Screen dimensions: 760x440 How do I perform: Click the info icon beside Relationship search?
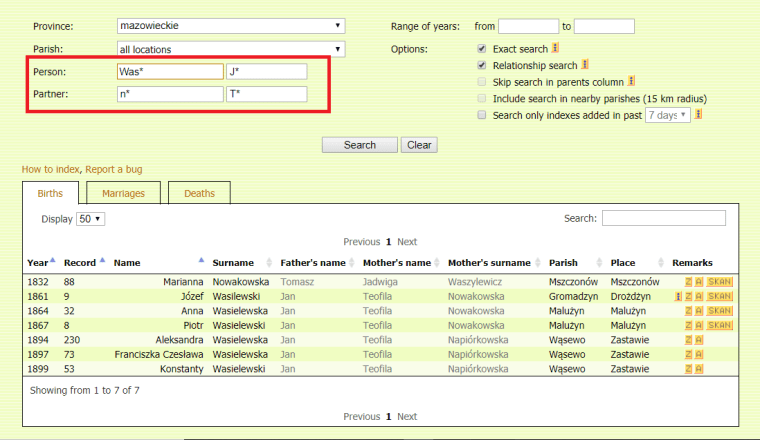tap(585, 65)
